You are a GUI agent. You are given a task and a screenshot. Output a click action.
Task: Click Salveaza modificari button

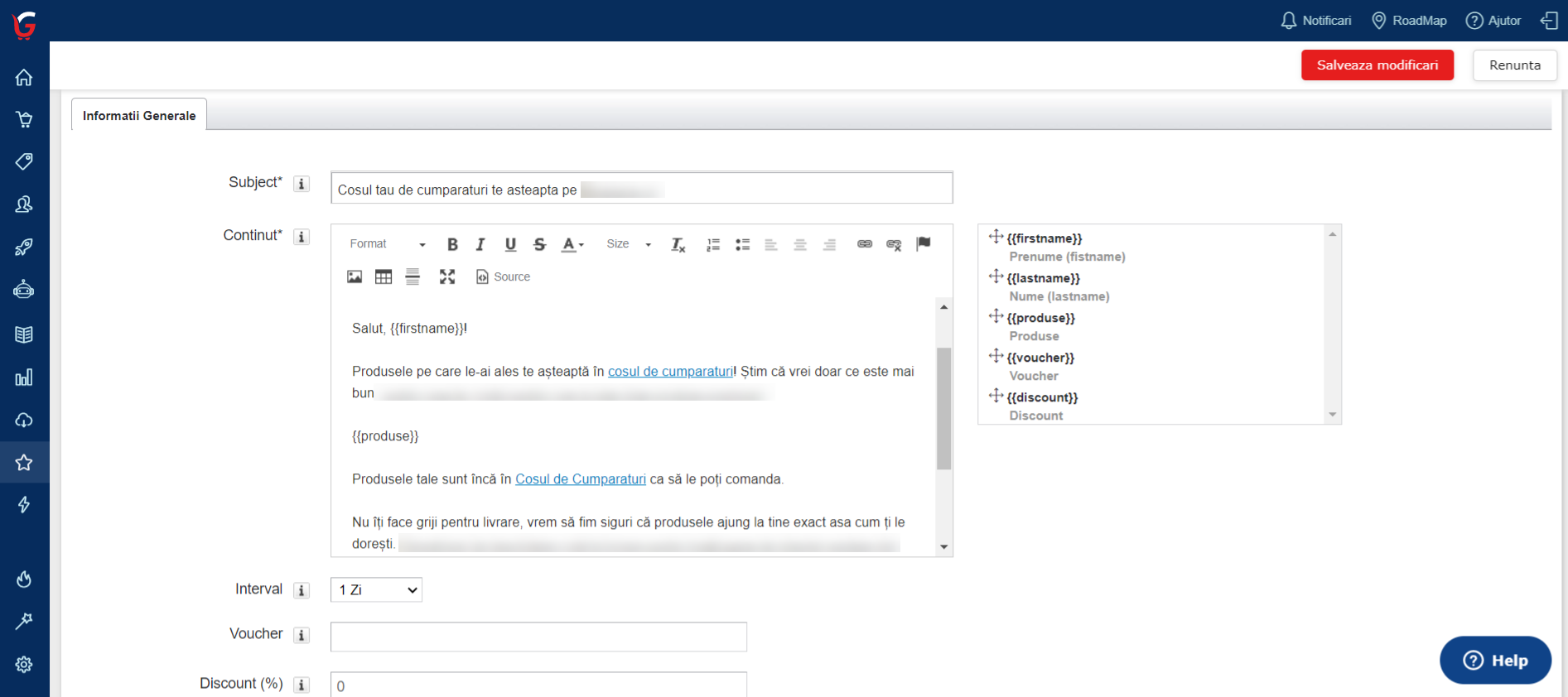[x=1377, y=65]
